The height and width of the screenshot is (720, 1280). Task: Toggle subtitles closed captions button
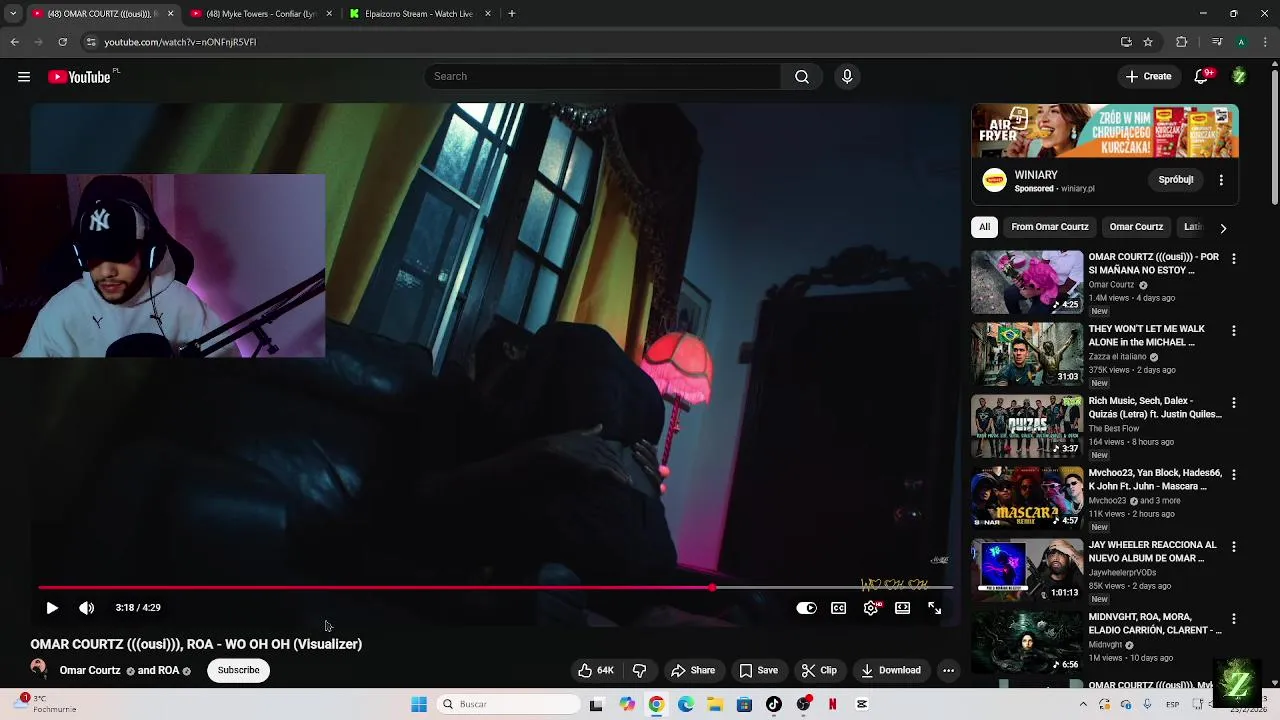[839, 608]
